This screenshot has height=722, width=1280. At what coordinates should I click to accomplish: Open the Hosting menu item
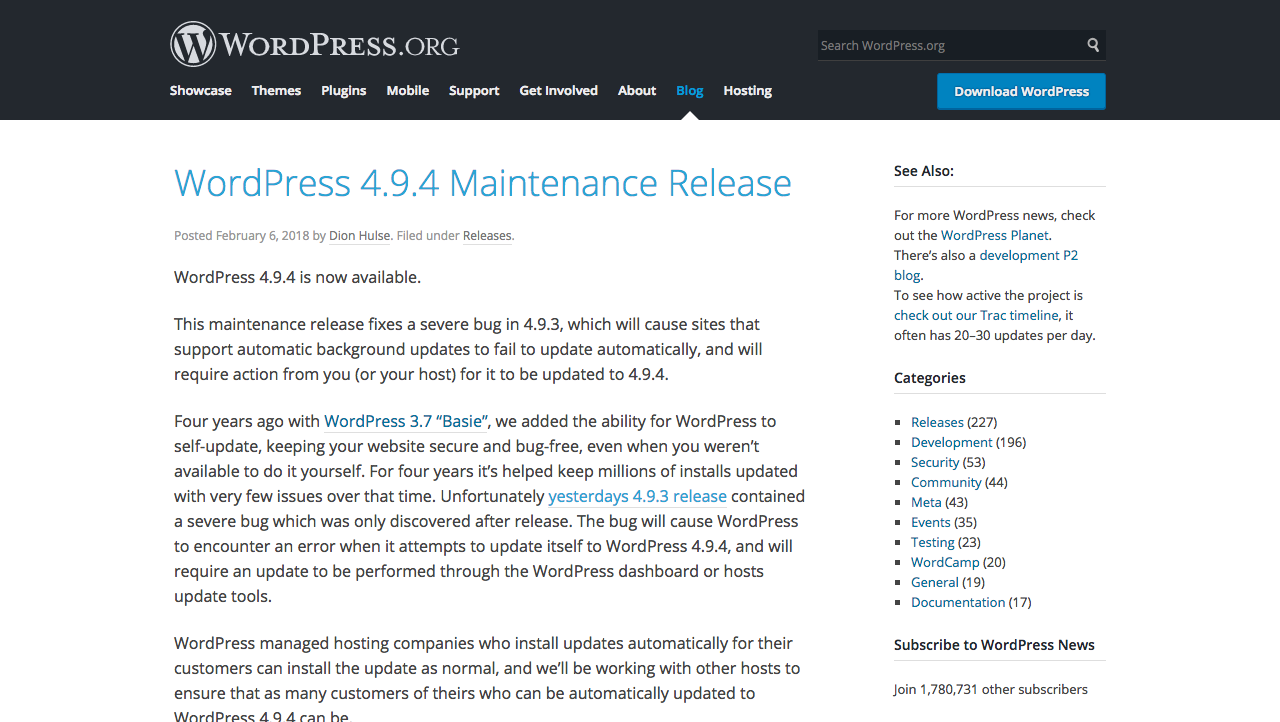(747, 90)
